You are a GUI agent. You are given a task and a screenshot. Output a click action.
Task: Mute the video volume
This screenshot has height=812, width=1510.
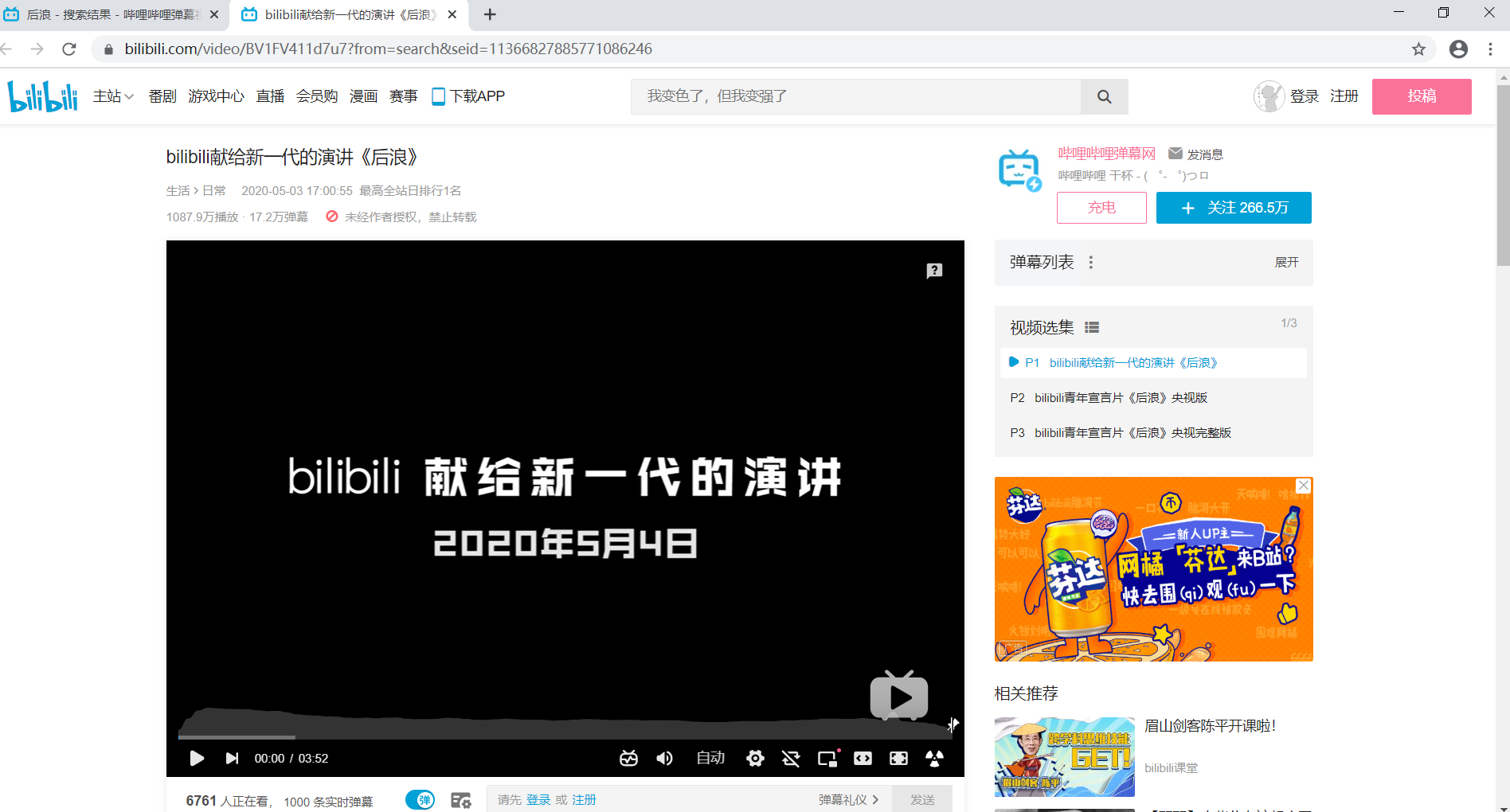pyautogui.click(x=664, y=758)
